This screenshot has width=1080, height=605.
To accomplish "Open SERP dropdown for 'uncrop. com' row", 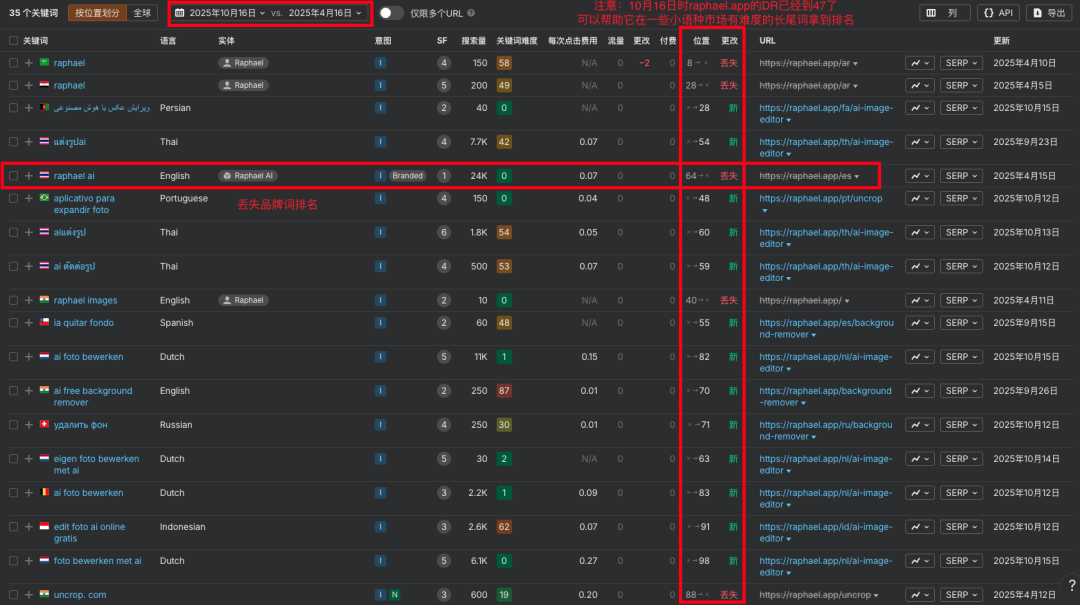I will (x=961, y=595).
